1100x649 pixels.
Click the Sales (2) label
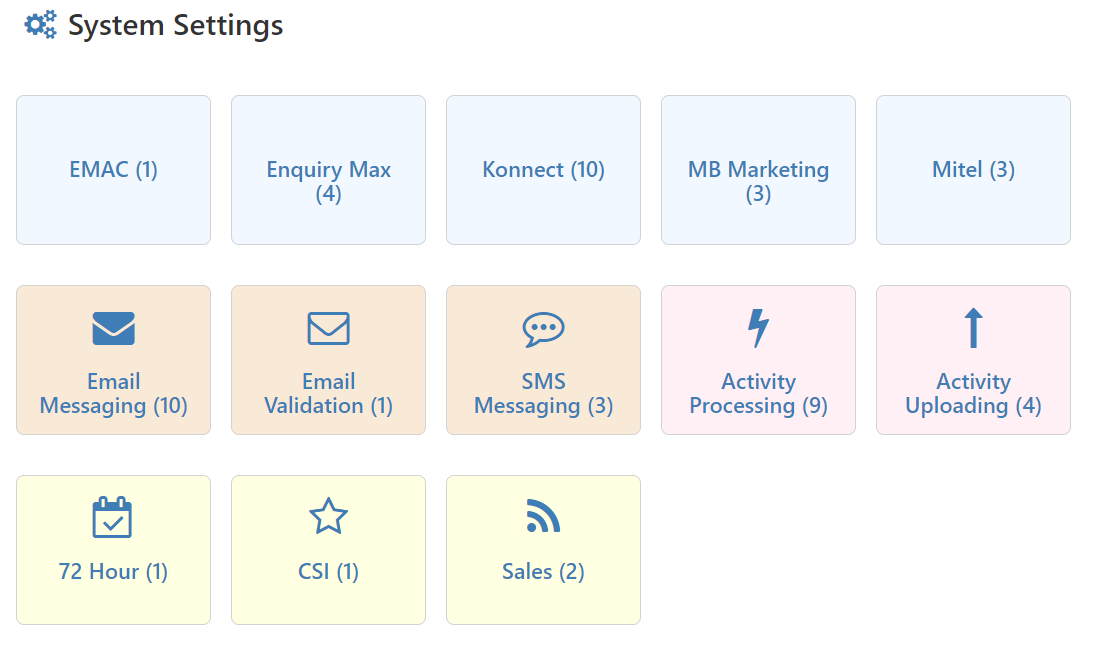tap(543, 572)
